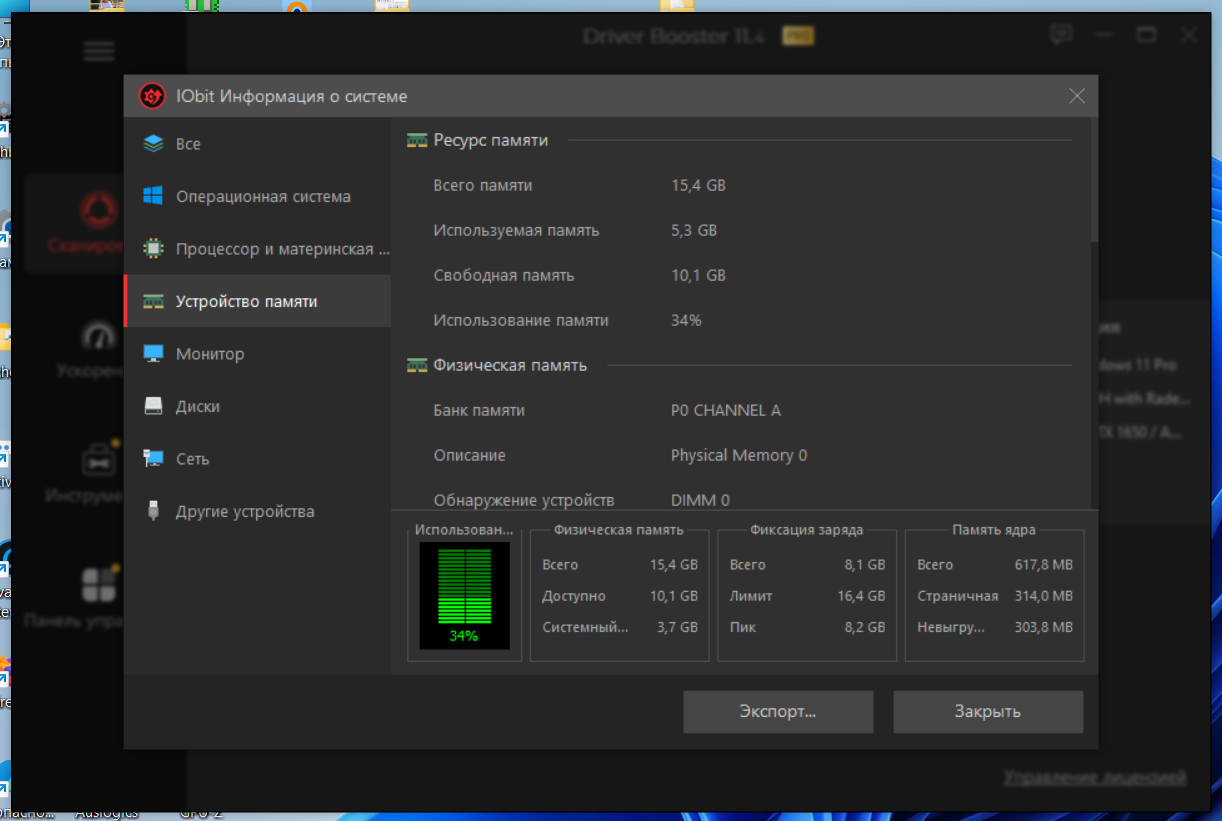
Task: Click the 'Свободная память' value 10,1 GB
Action: [698, 276]
